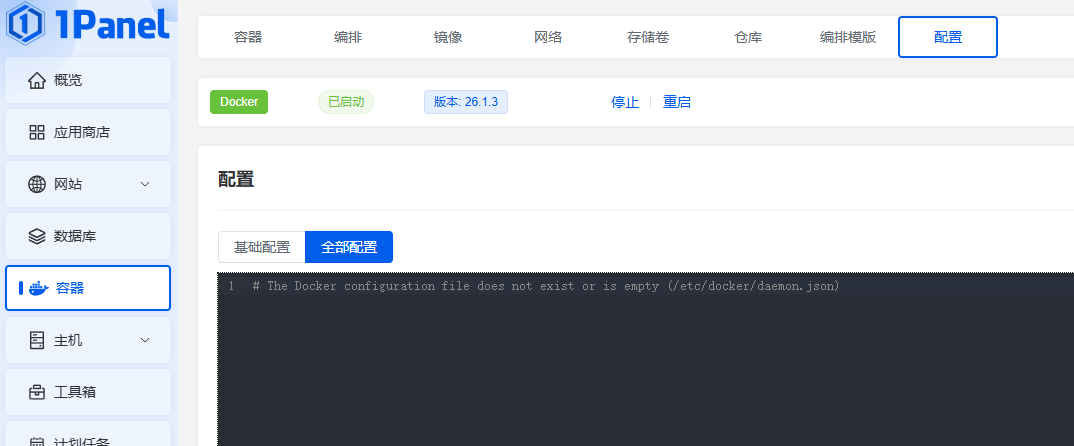Click inside the daemon.json code editor

pos(640,370)
